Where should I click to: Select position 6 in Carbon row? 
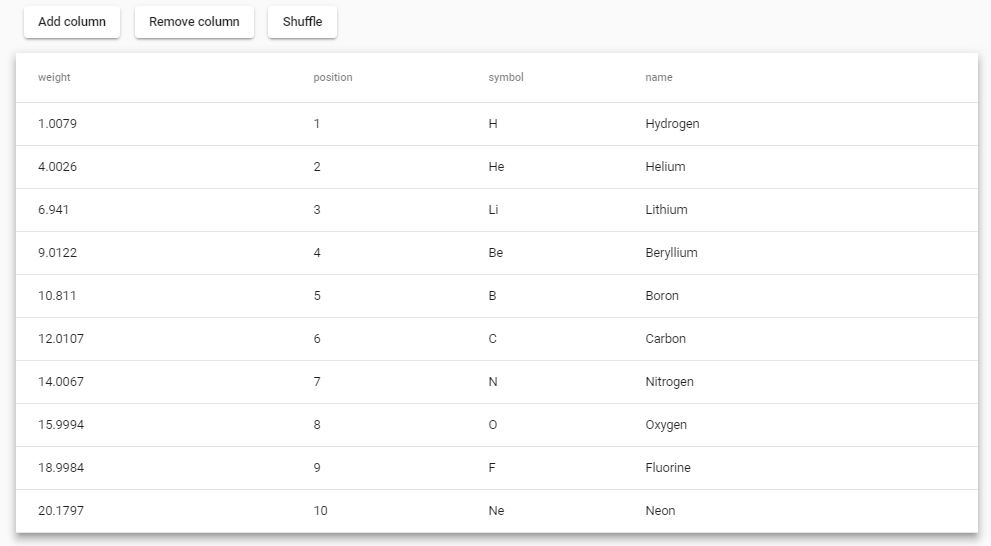(317, 339)
